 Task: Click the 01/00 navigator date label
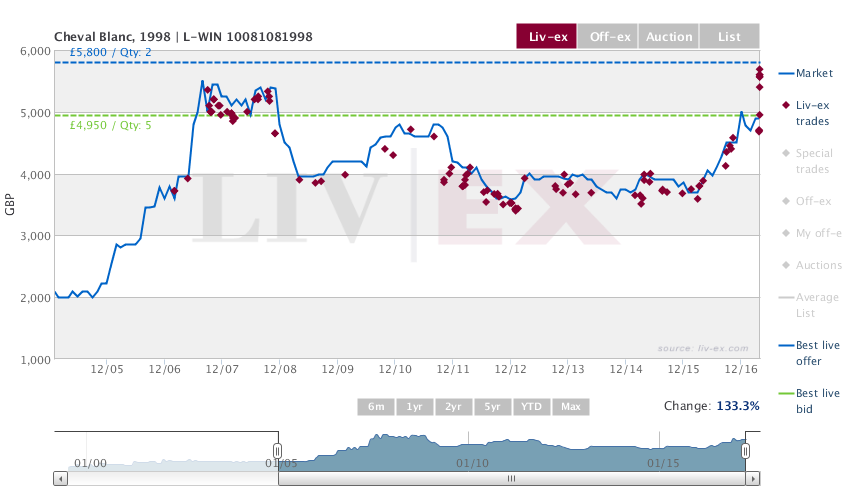click(x=90, y=463)
